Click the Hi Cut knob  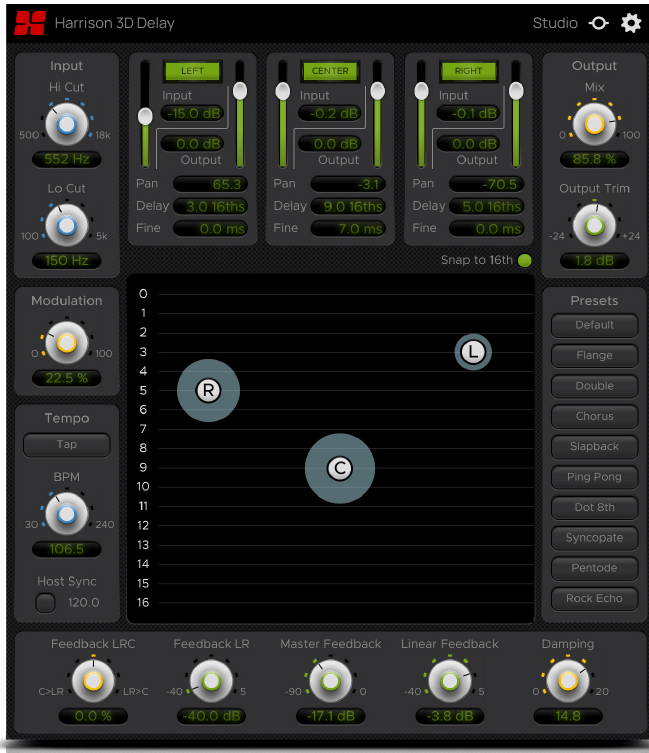point(67,124)
